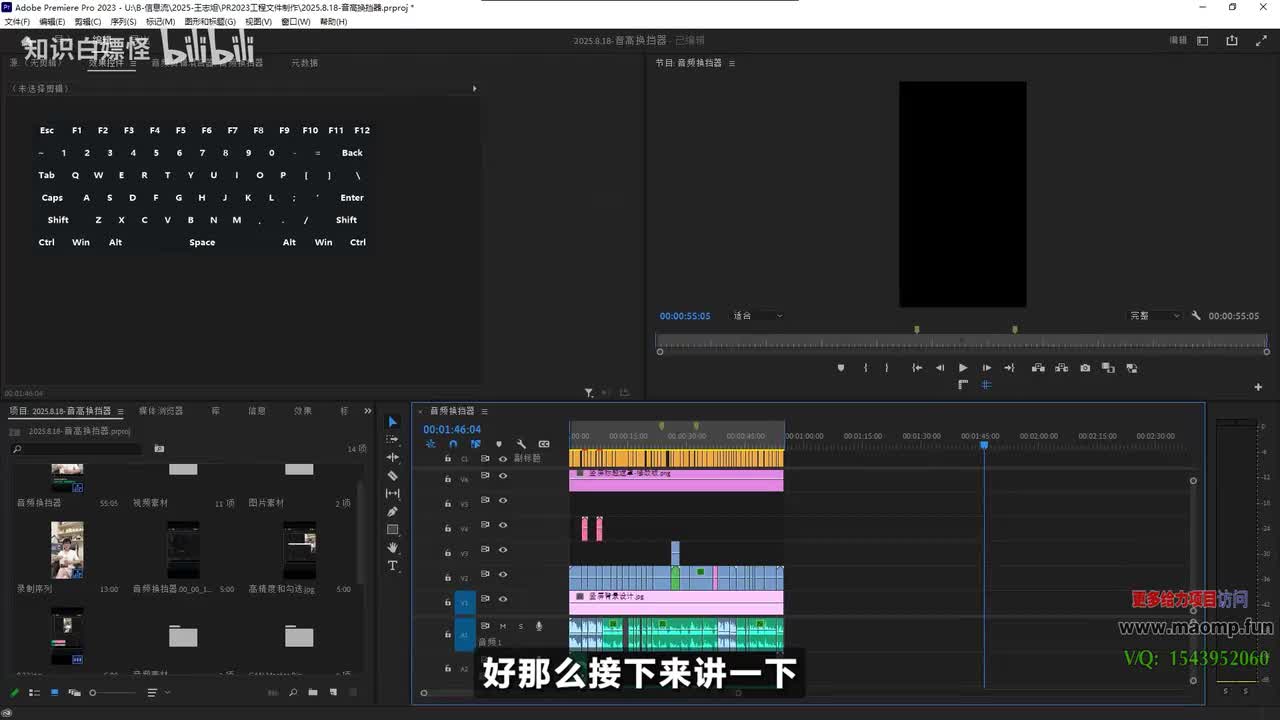
Task: Open the button editor plus icon
Action: 1258,387
